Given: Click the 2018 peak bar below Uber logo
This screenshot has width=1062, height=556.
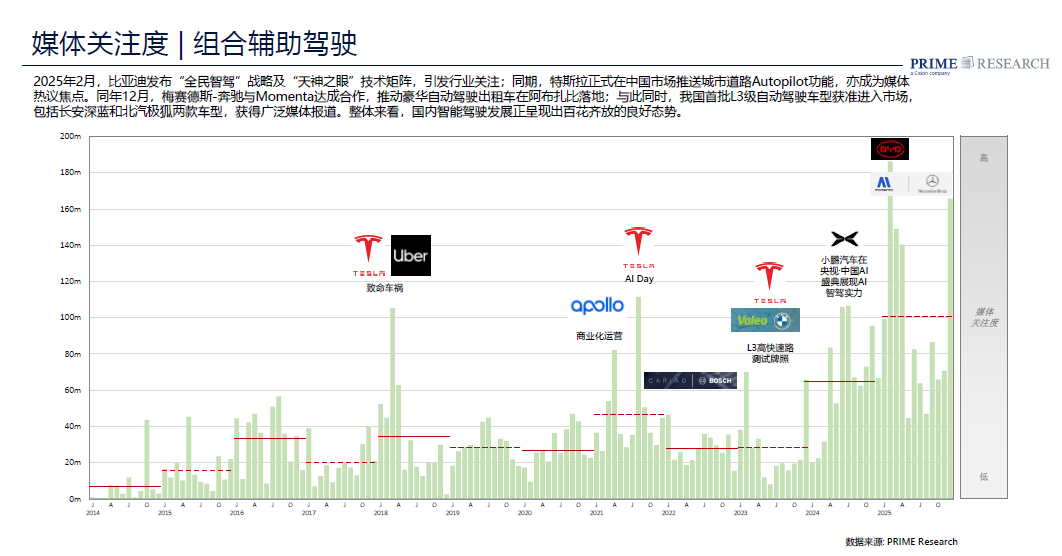Looking at the screenshot, I should tap(393, 404).
